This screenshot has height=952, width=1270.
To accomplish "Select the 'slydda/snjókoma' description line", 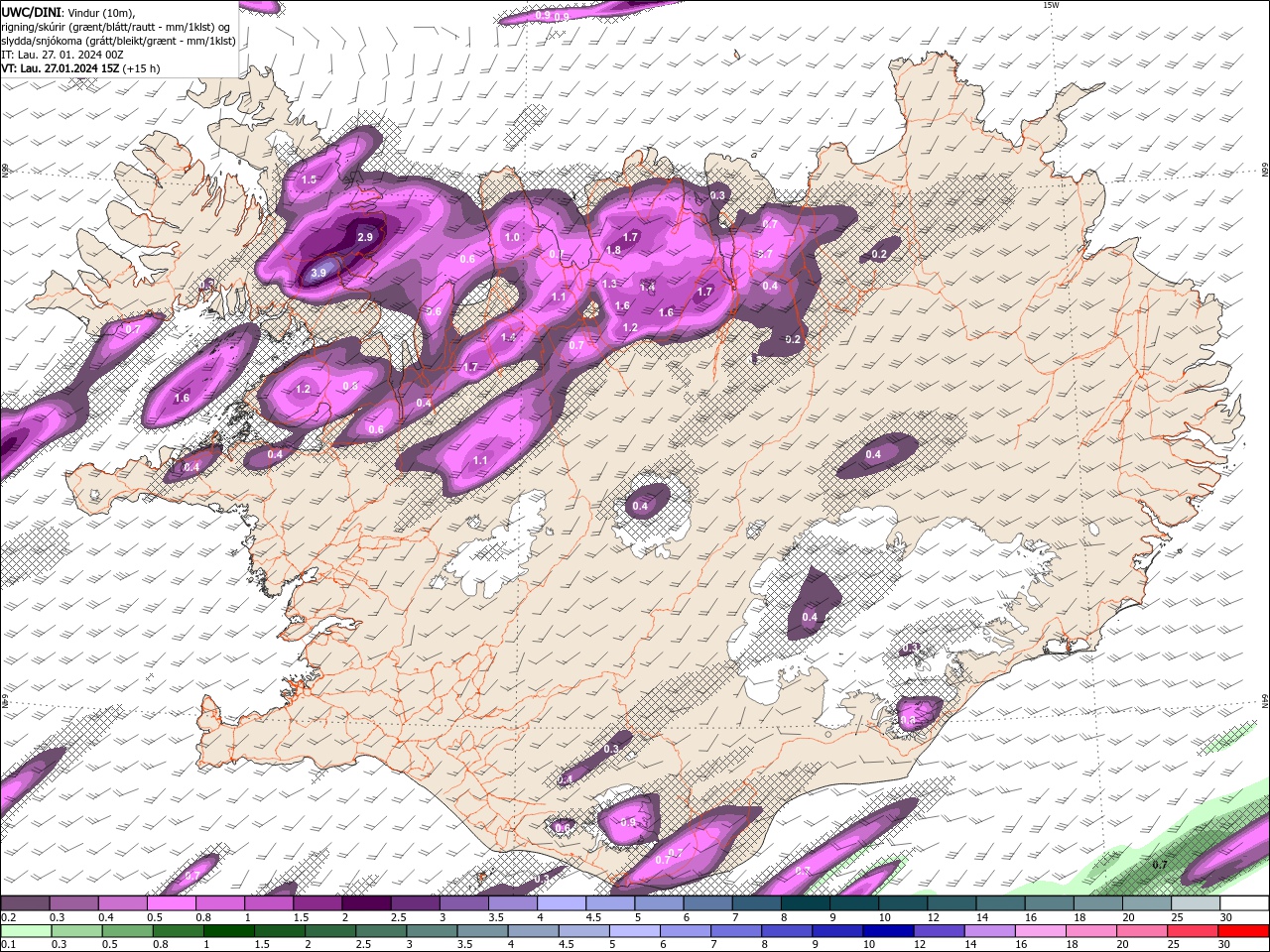I will point(118,41).
